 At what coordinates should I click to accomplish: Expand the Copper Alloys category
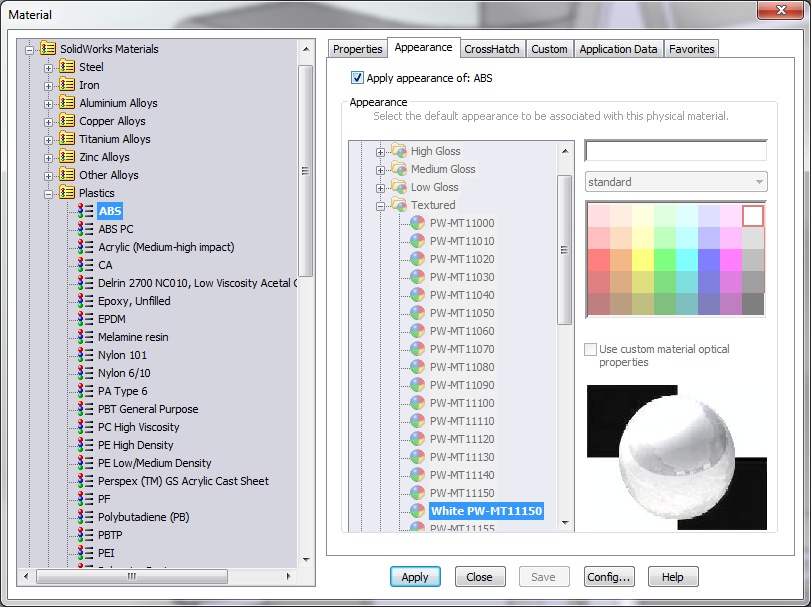pos(48,122)
